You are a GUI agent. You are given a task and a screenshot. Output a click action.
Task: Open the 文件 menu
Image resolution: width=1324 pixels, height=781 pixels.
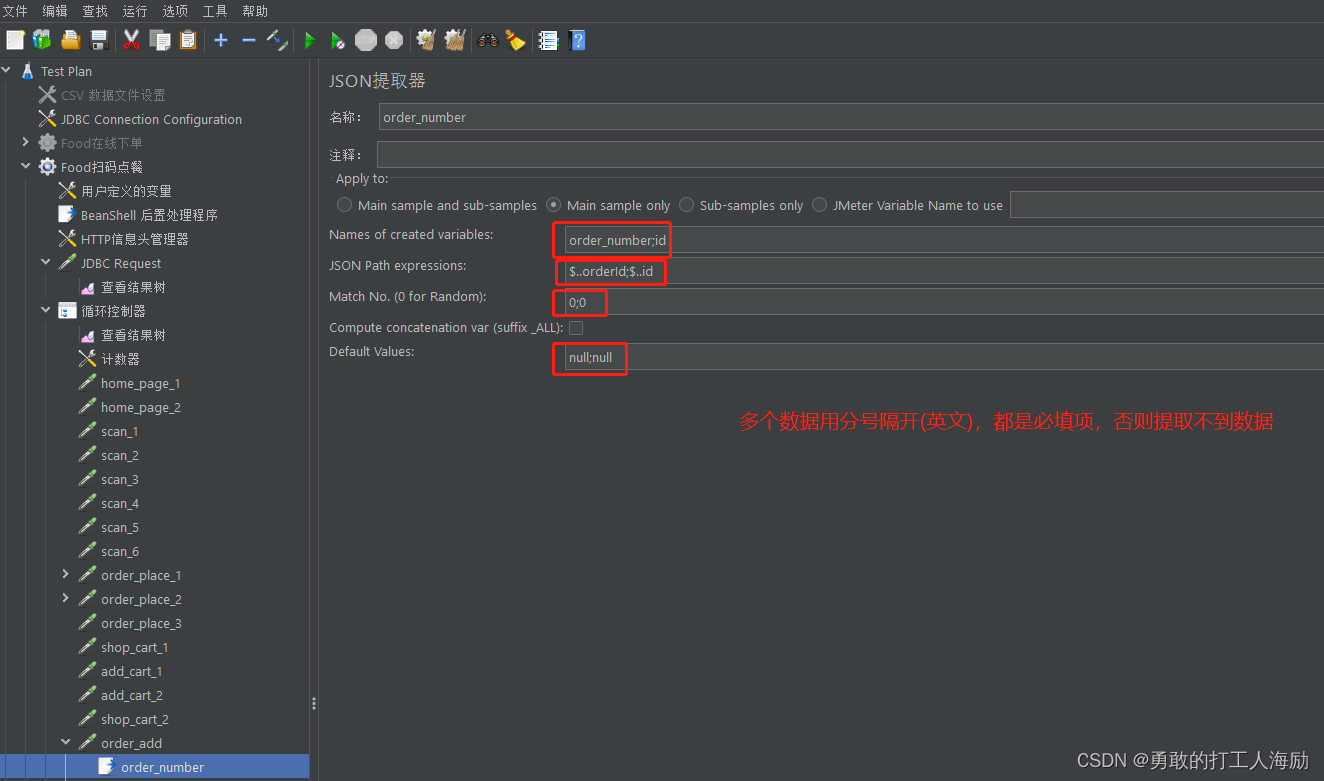15,11
